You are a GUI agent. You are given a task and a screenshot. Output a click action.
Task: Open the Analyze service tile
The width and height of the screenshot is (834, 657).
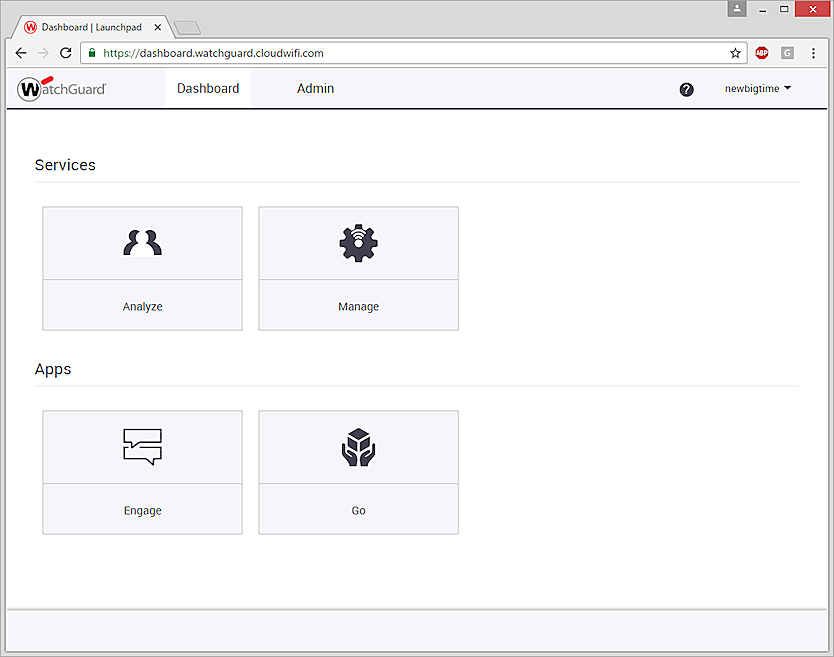142,243
